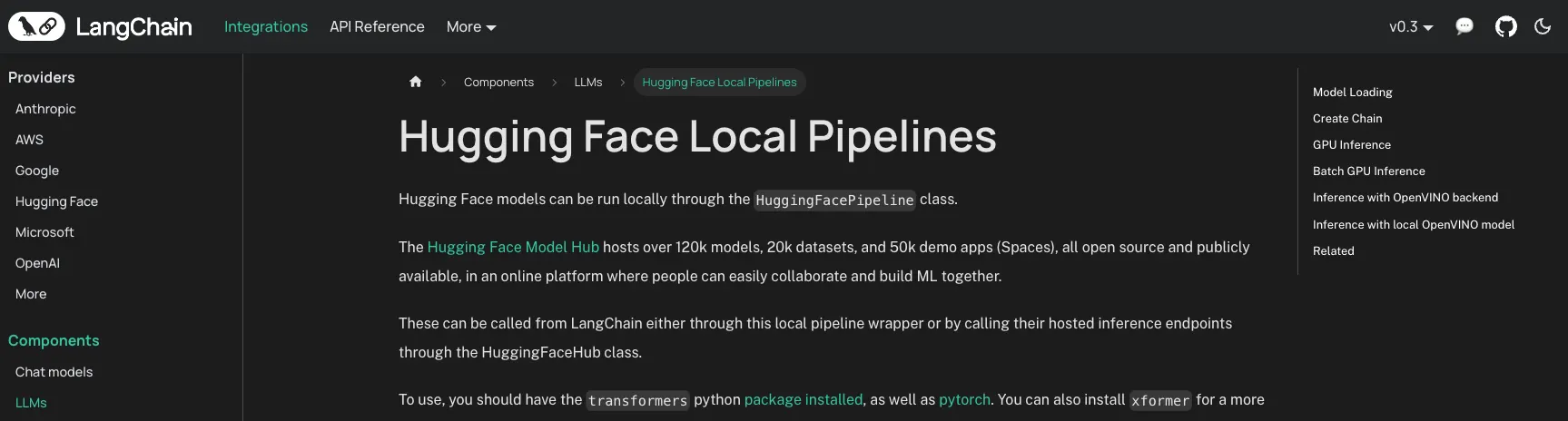Viewport: 1568px width, 421px height.
Task: Click the Components sidebar heading
Action: 54,340
